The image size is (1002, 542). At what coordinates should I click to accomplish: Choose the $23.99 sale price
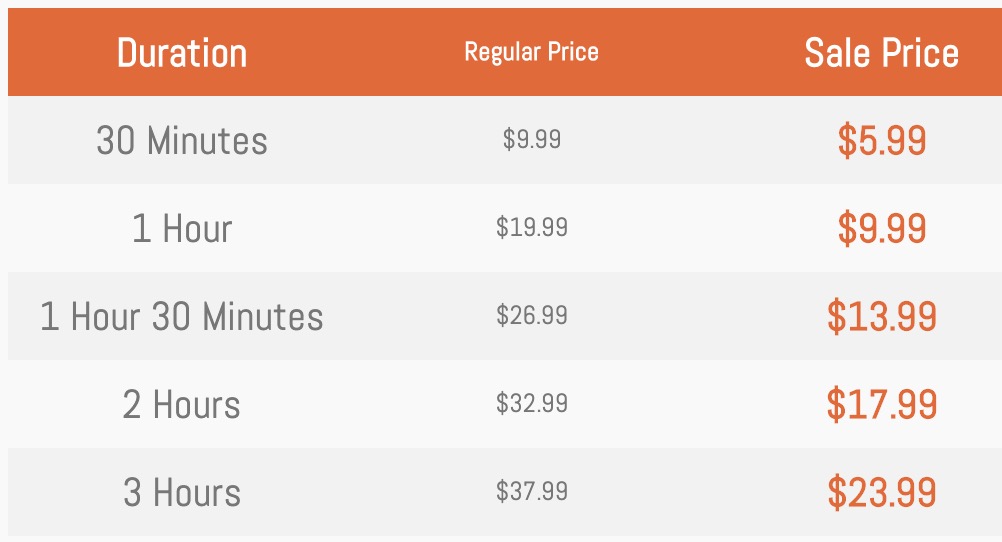882,493
